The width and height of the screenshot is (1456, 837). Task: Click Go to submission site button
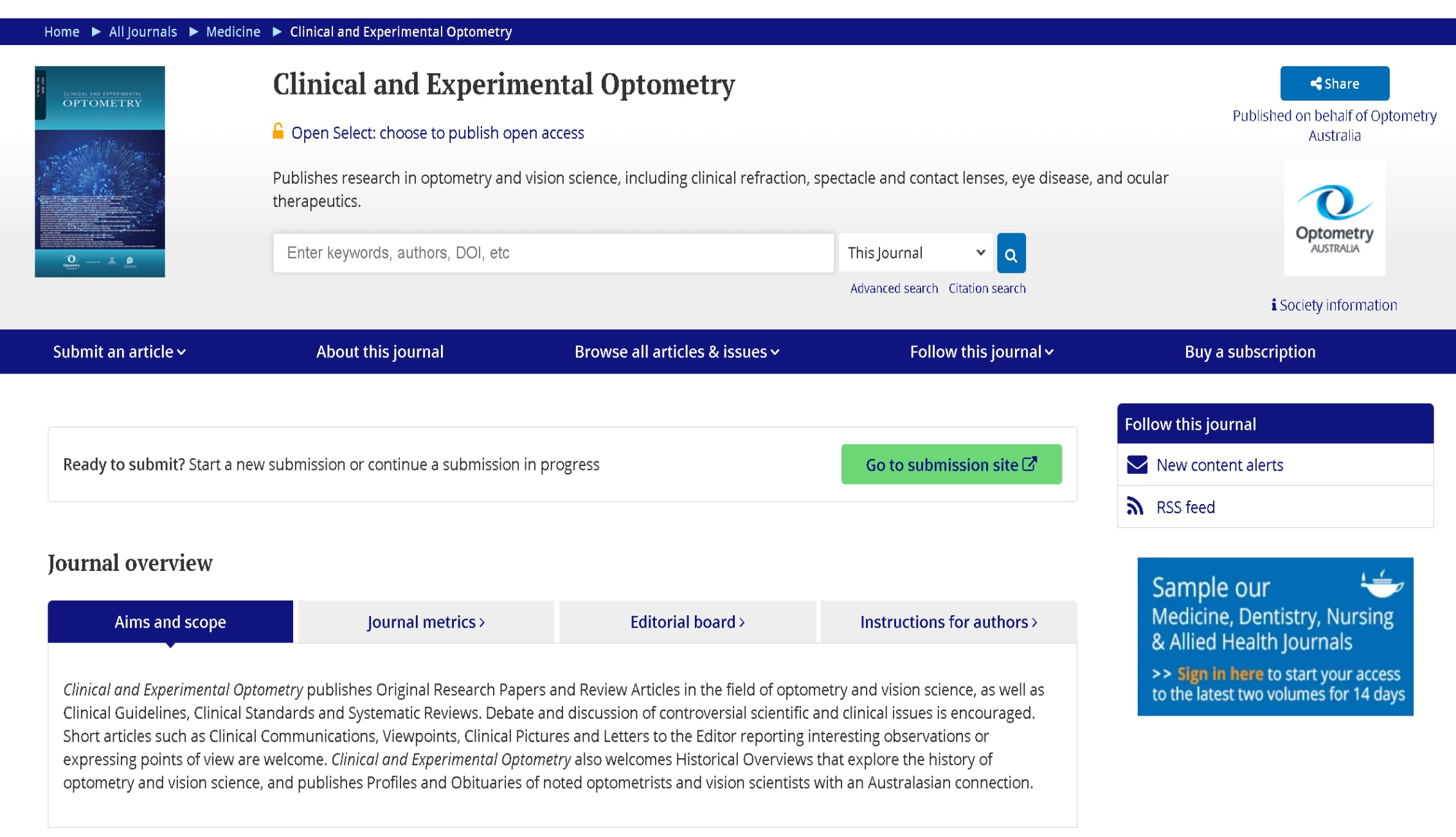click(951, 464)
